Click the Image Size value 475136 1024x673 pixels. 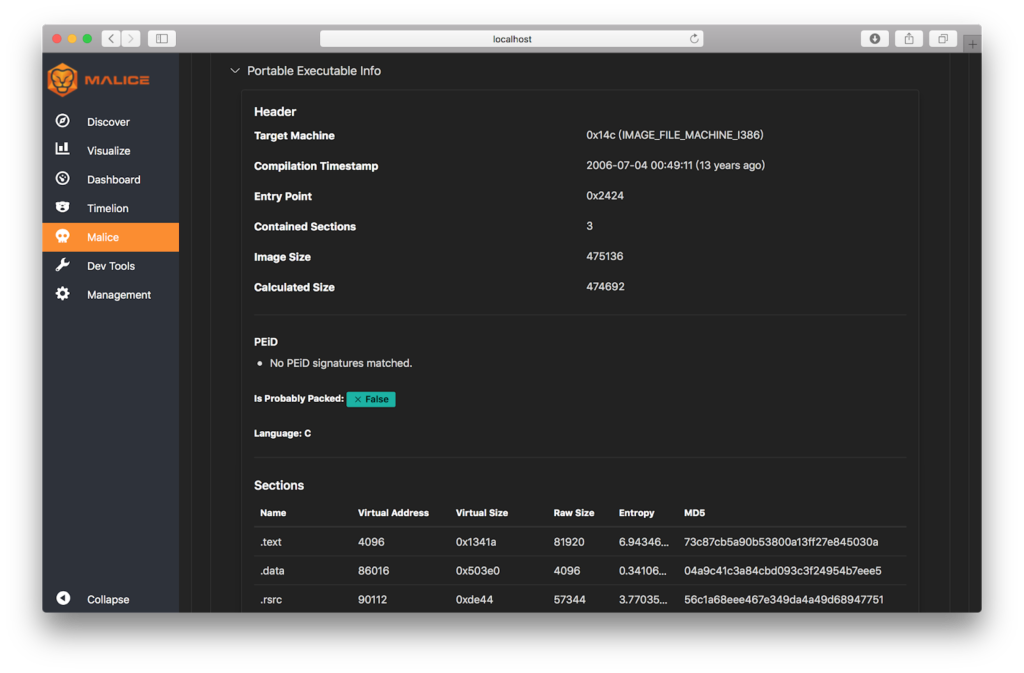click(605, 256)
